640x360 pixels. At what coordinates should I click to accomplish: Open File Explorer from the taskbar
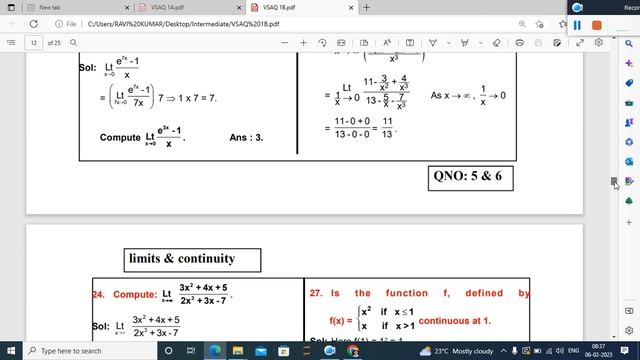(x=238, y=351)
